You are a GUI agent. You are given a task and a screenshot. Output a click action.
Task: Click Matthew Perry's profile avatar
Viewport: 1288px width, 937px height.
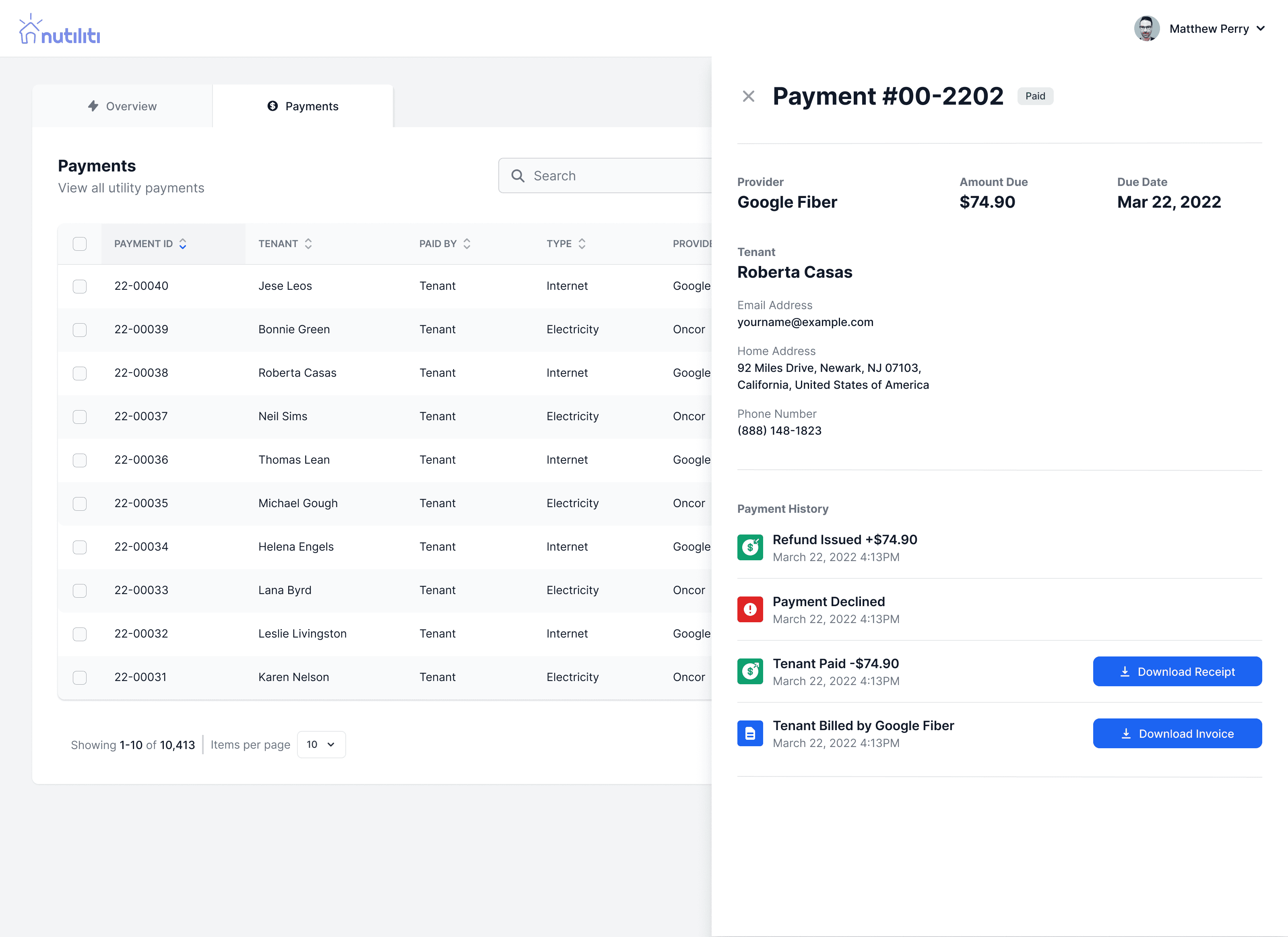pyautogui.click(x=1147, y=29)
